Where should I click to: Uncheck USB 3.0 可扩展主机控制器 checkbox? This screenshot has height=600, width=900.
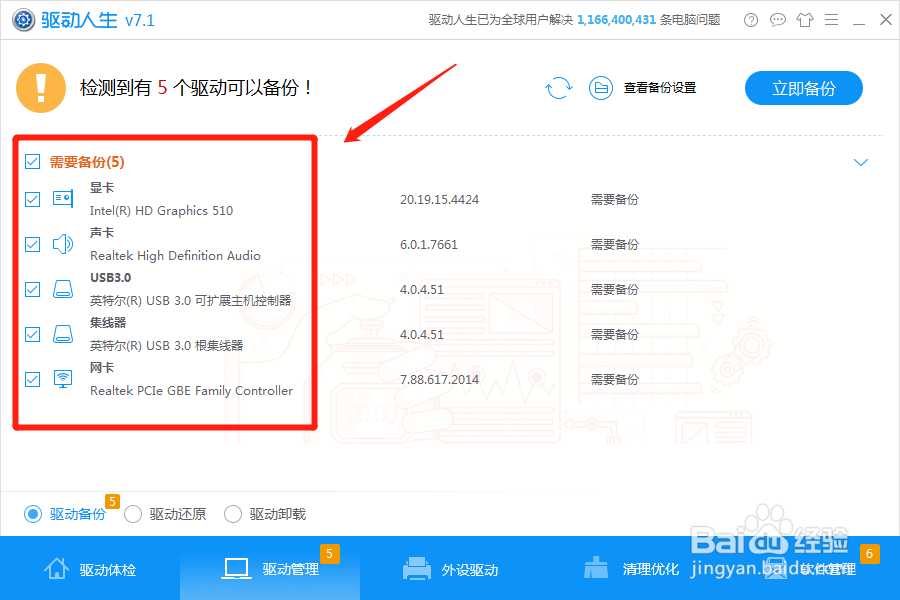33,289
